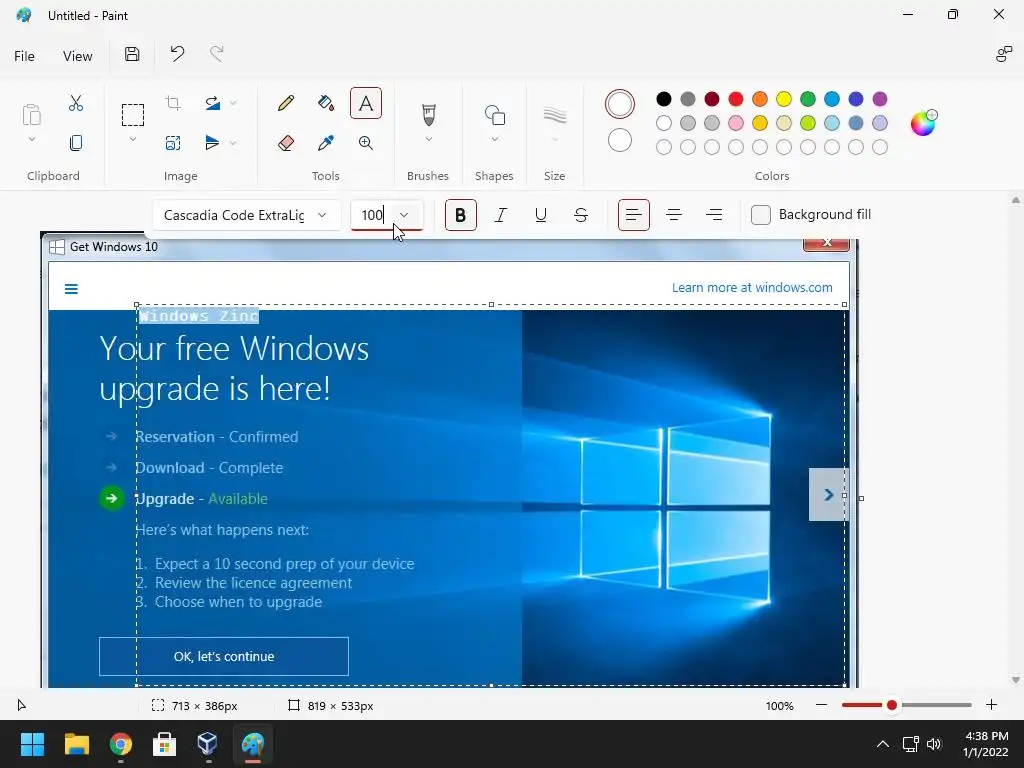Pick the black color swatch
Screen dimensions: 1024x768
[x=664, y=99]
